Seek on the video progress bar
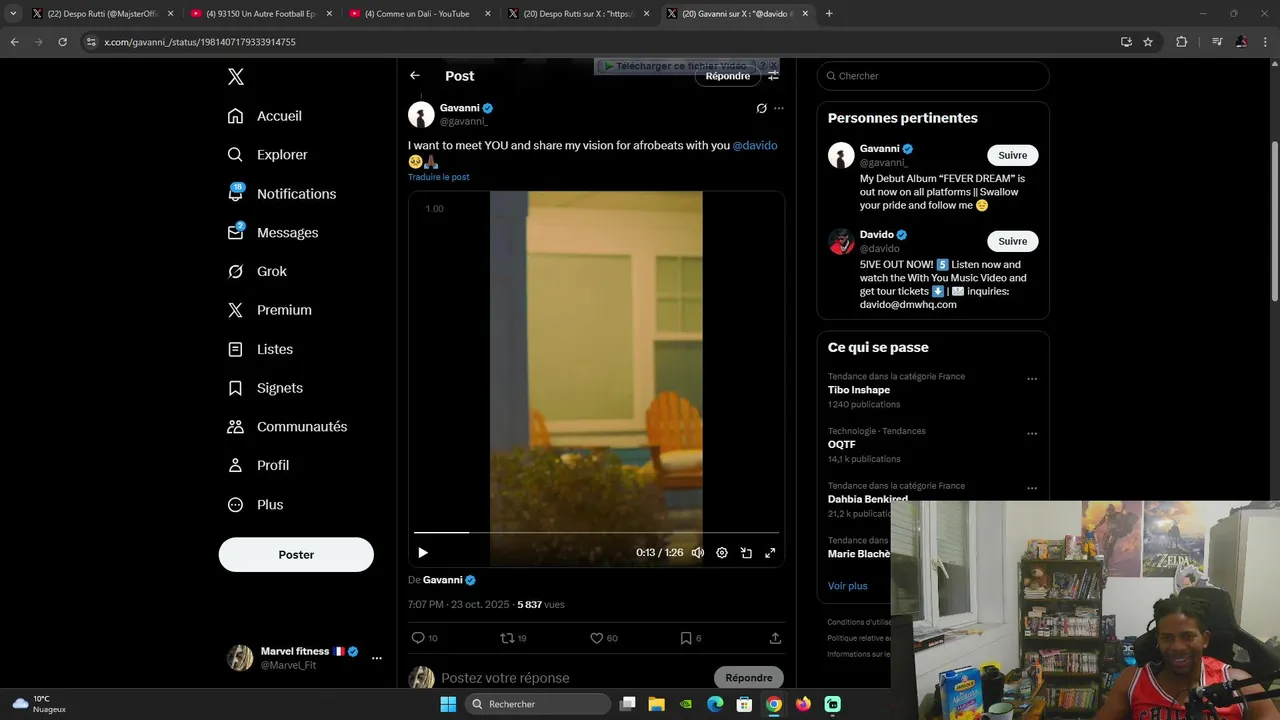This screenshot has height=720, width=1280. point(596,533)
